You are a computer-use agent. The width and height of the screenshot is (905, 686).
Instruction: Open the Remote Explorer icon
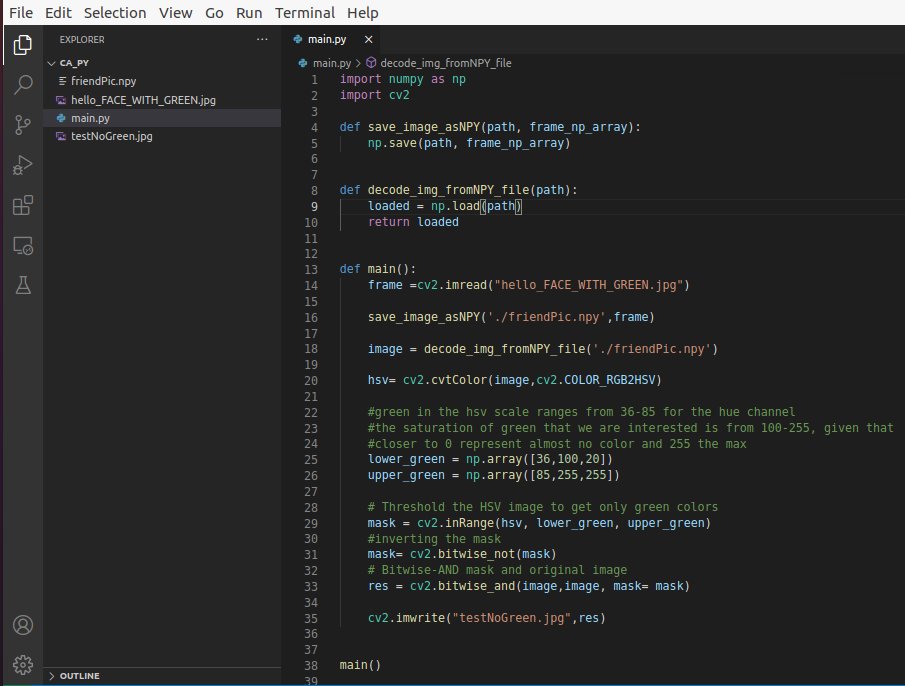point(23,246)
